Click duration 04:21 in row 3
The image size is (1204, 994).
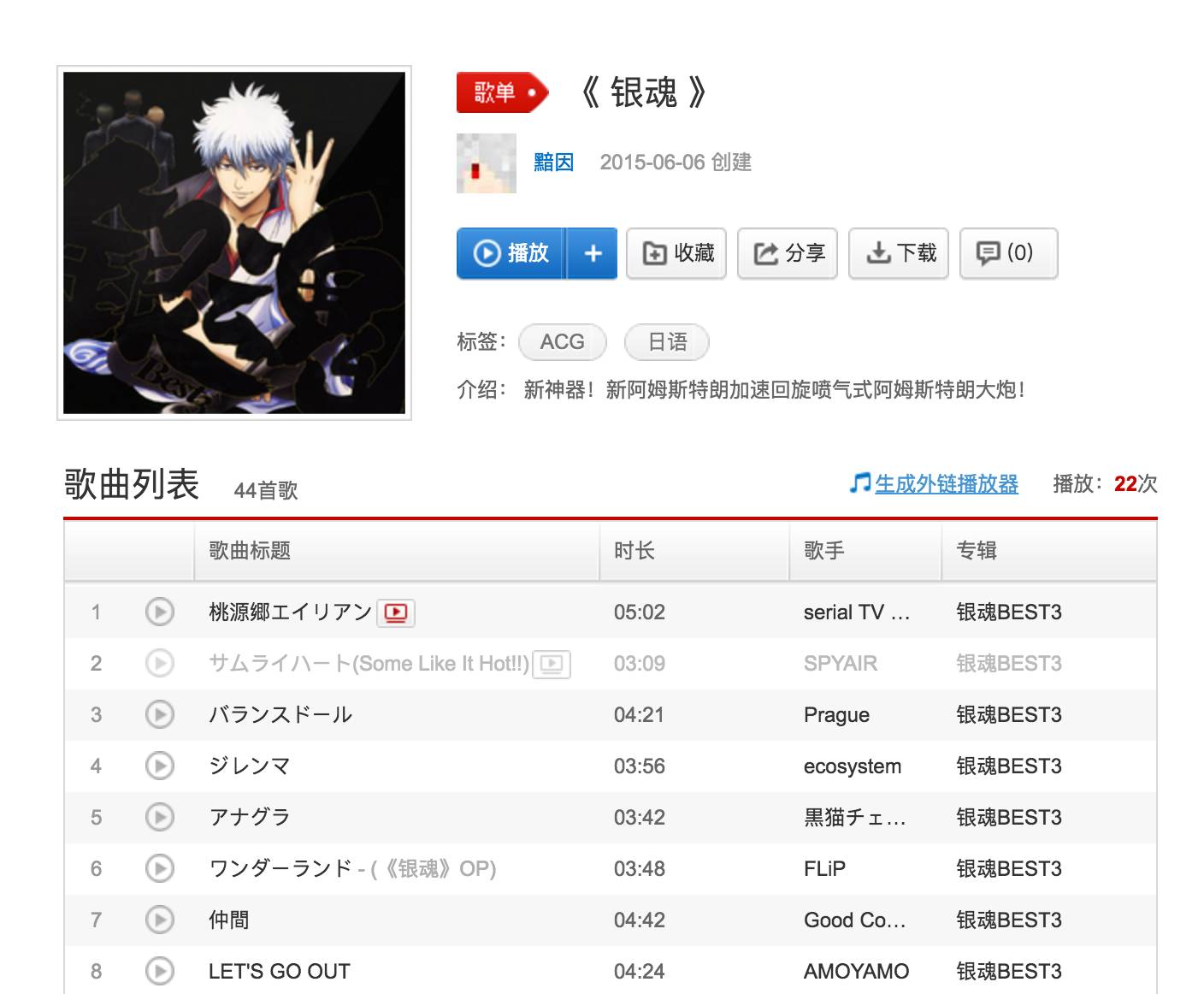(640, 714)
